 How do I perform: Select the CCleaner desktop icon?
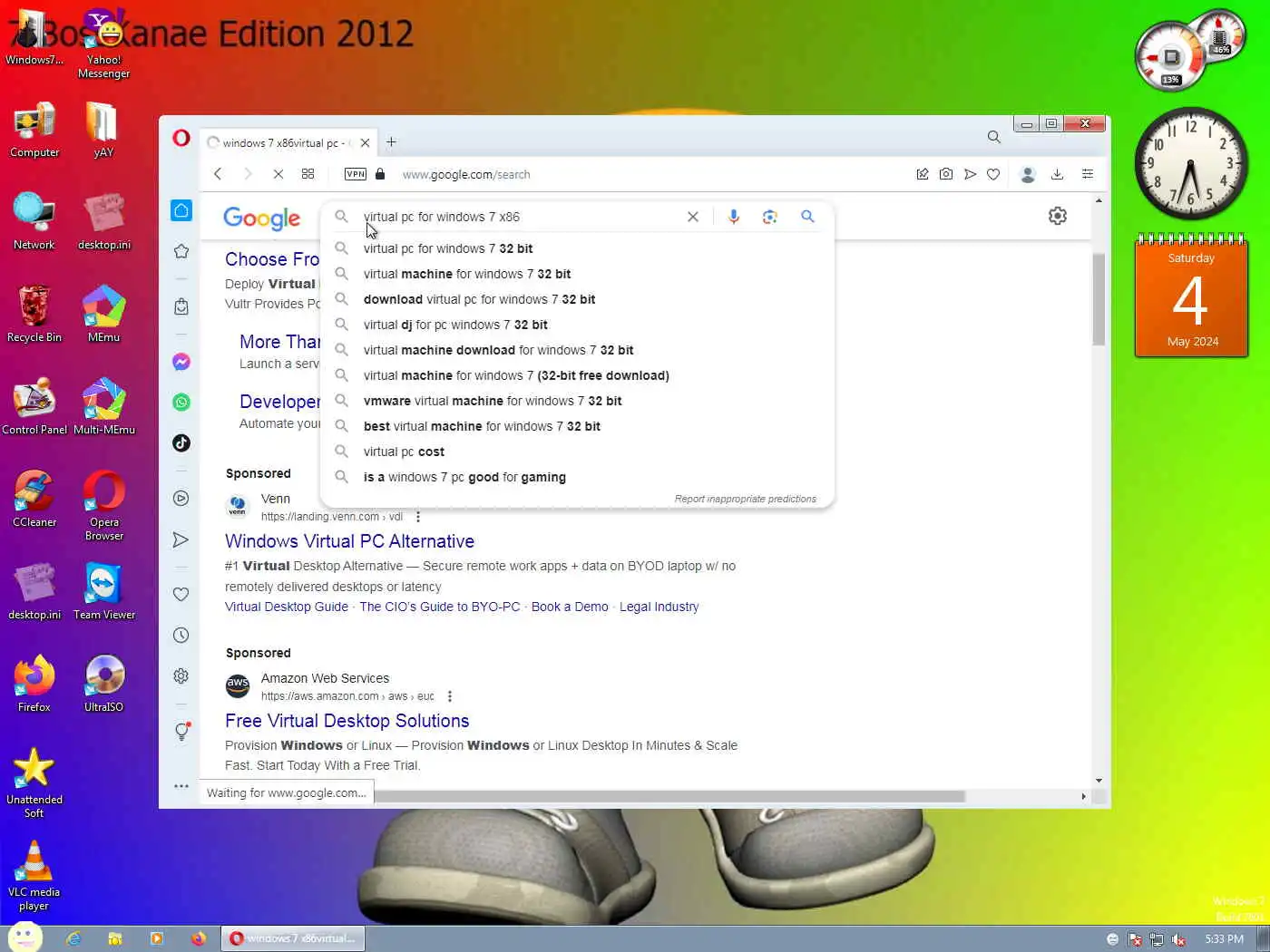click(34, 499)
